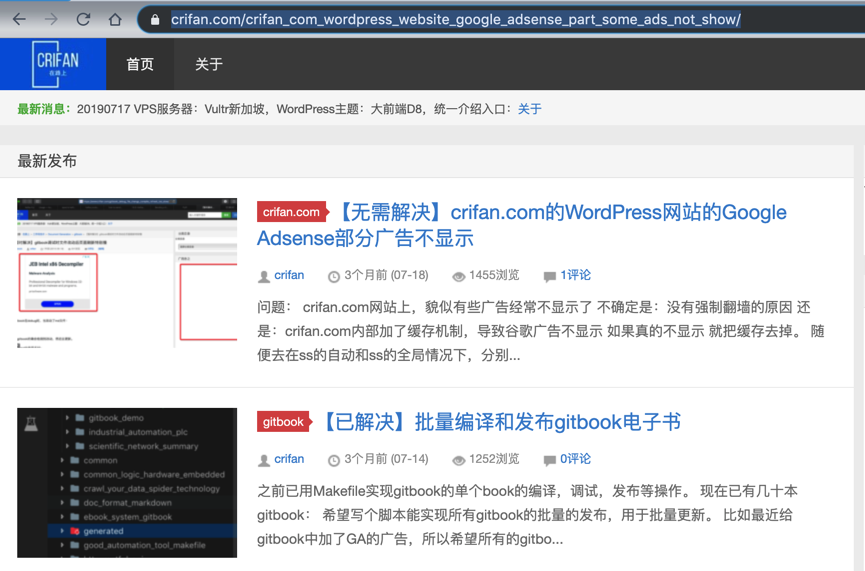Click the eye icon next to 1252浏览
865x571 pixels.
click(458, 460)
